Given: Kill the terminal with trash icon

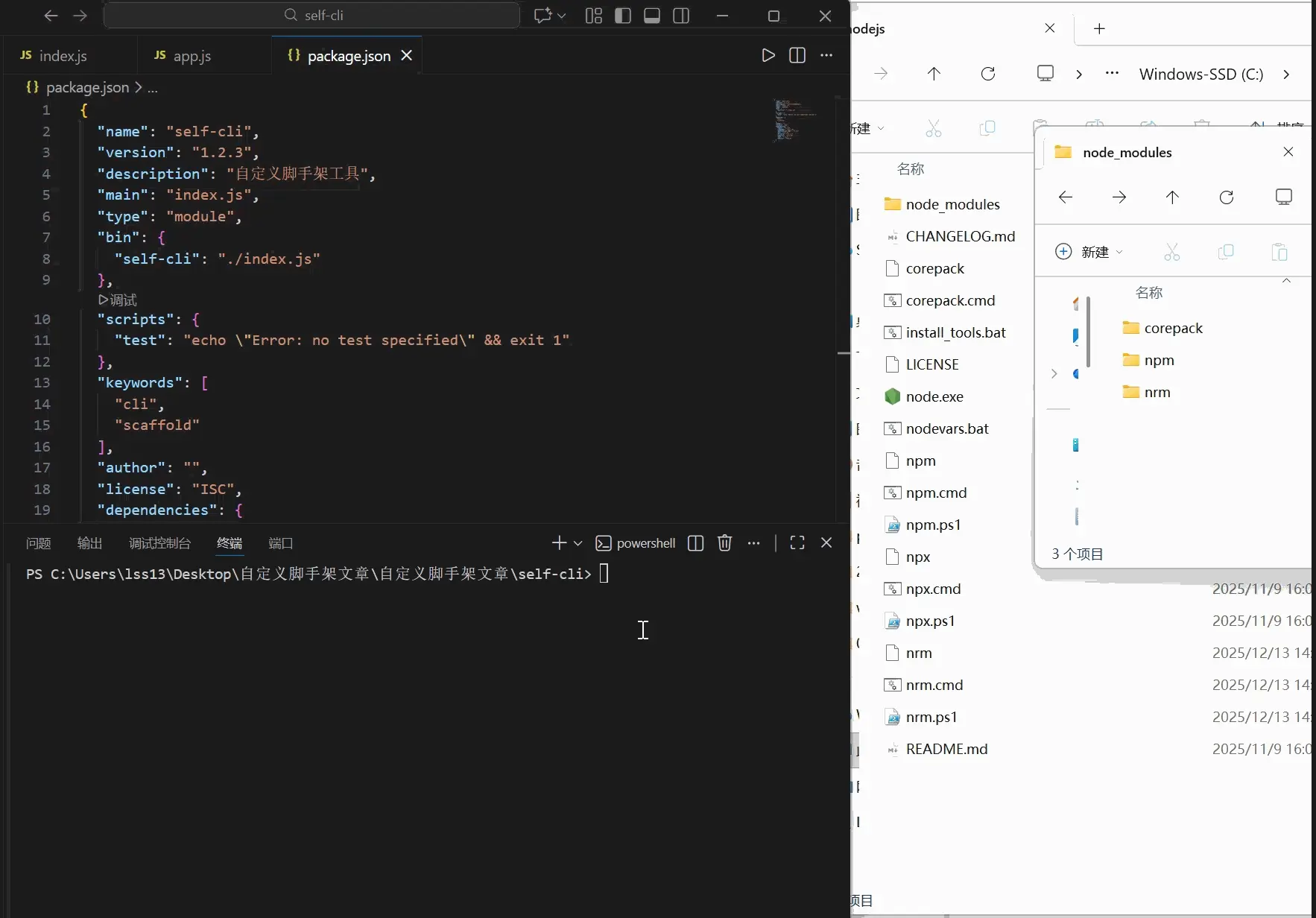Looking at the screenshot, I should 724,543.
